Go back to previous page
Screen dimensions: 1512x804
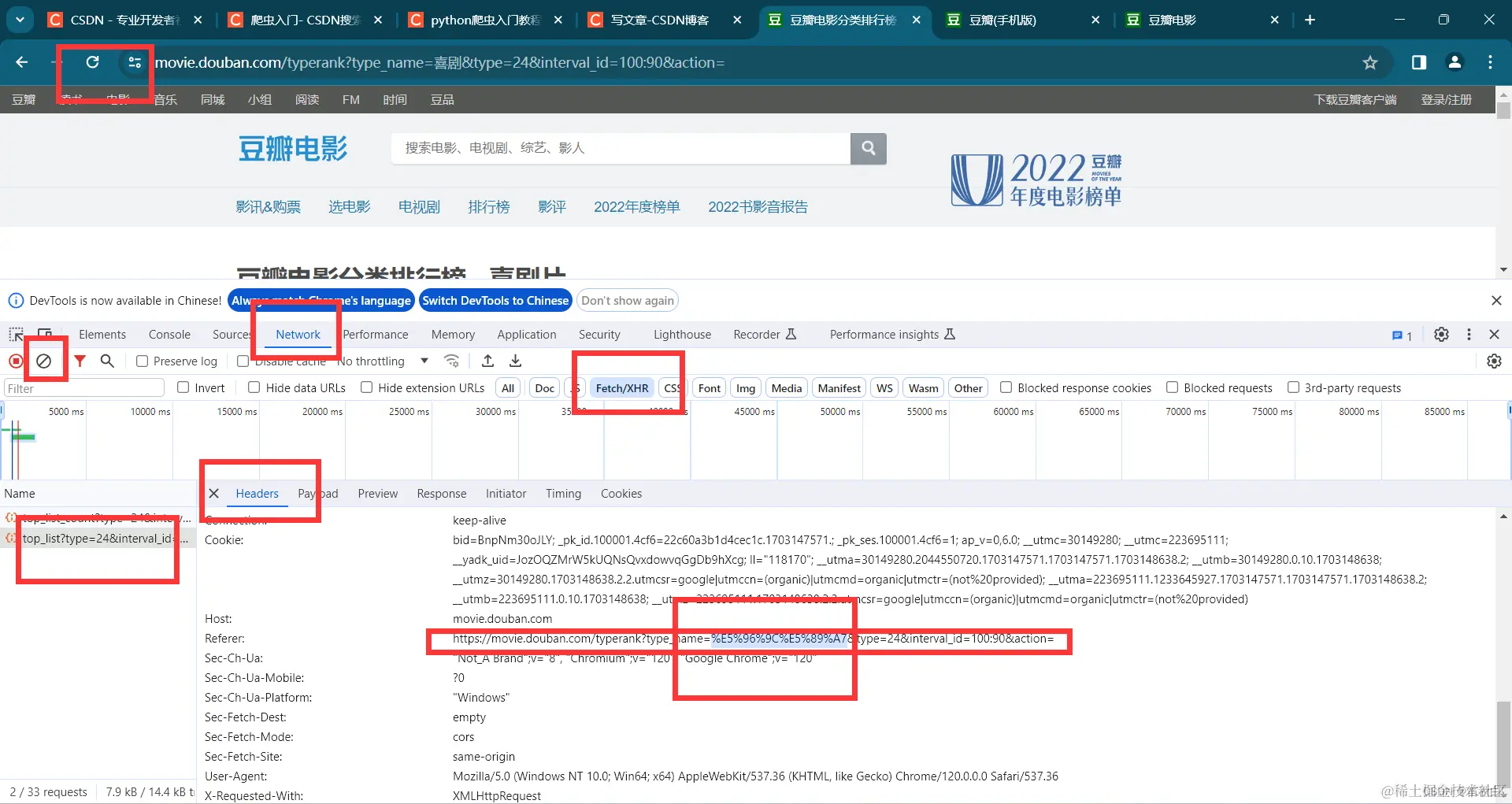22,62
